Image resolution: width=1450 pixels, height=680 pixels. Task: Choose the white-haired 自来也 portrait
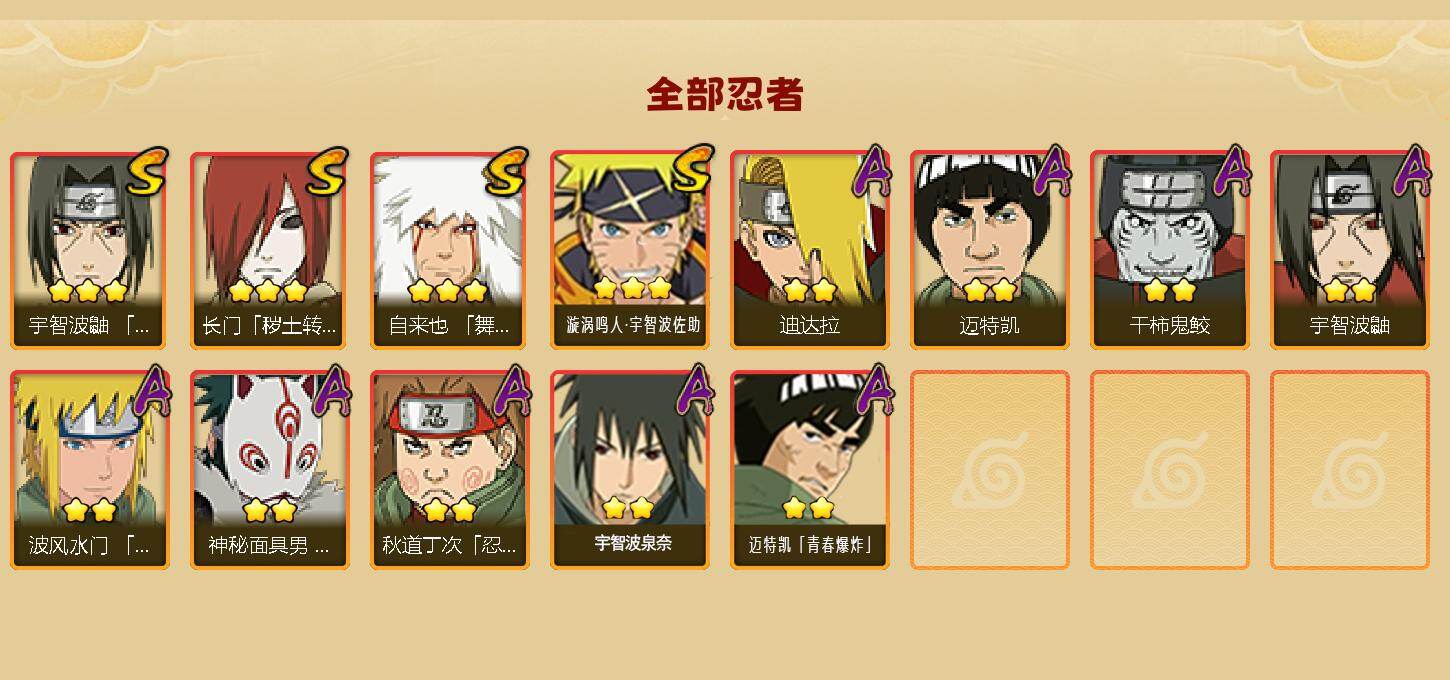[449, 250]
